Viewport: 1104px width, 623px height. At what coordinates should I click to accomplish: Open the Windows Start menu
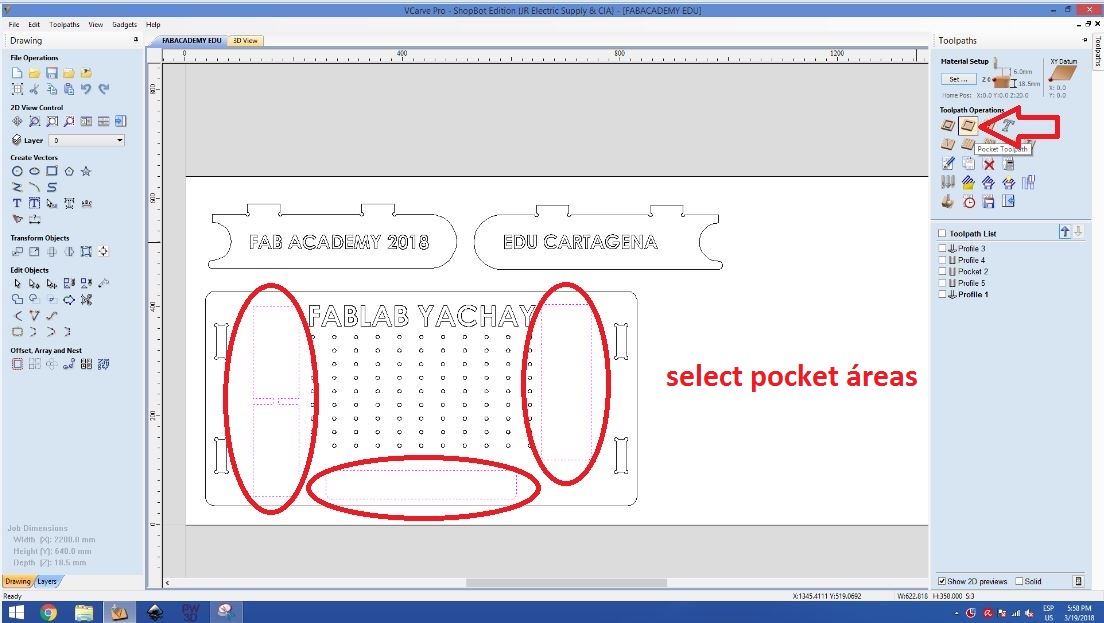point(15,612)
